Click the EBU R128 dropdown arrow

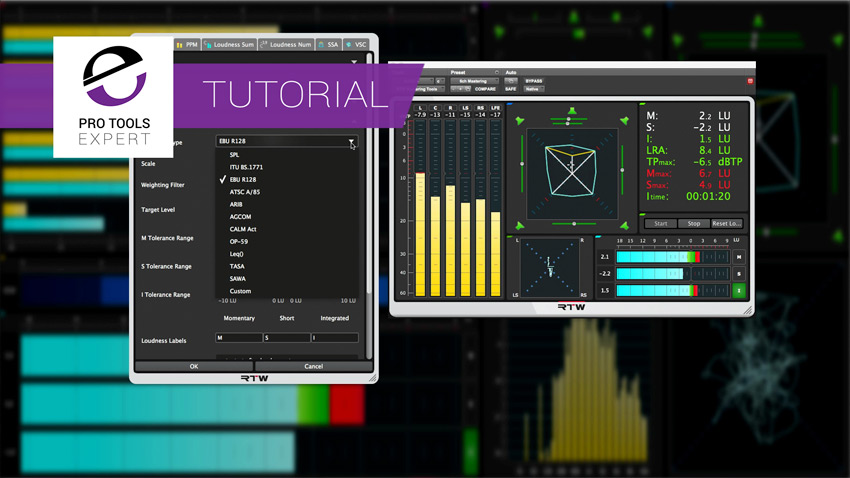tap(351, 141)
